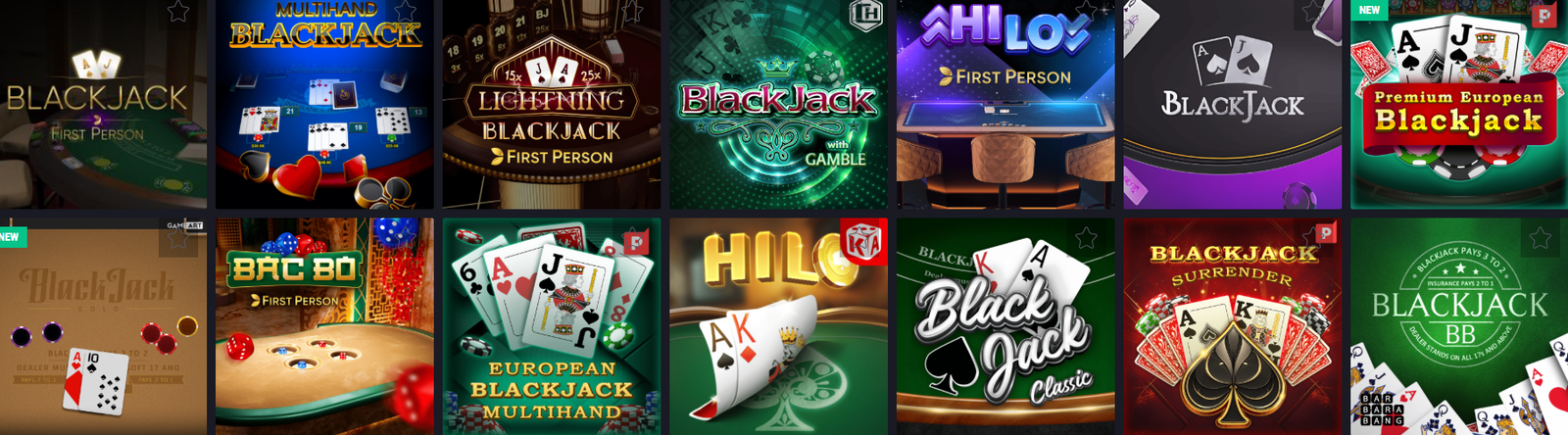Click red P provider icon on Premium European Blackjack
1568x435 pixels.
pos(1544,14)
